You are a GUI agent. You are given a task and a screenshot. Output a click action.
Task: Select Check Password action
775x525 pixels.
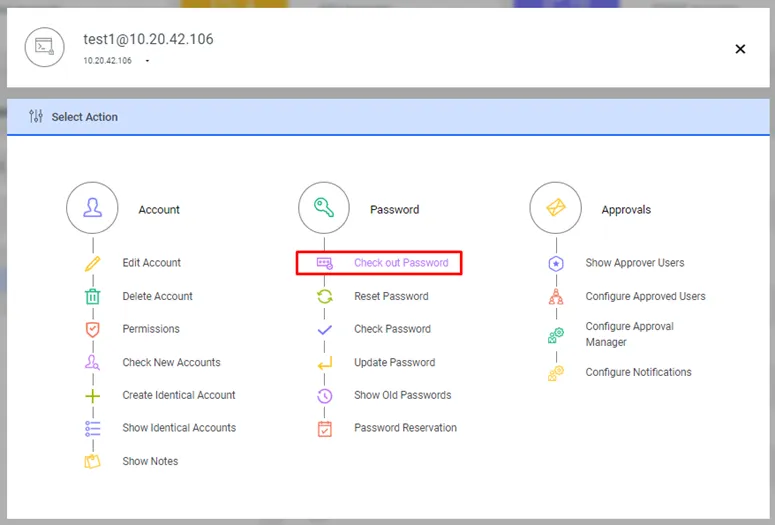(x=392, y=329)
